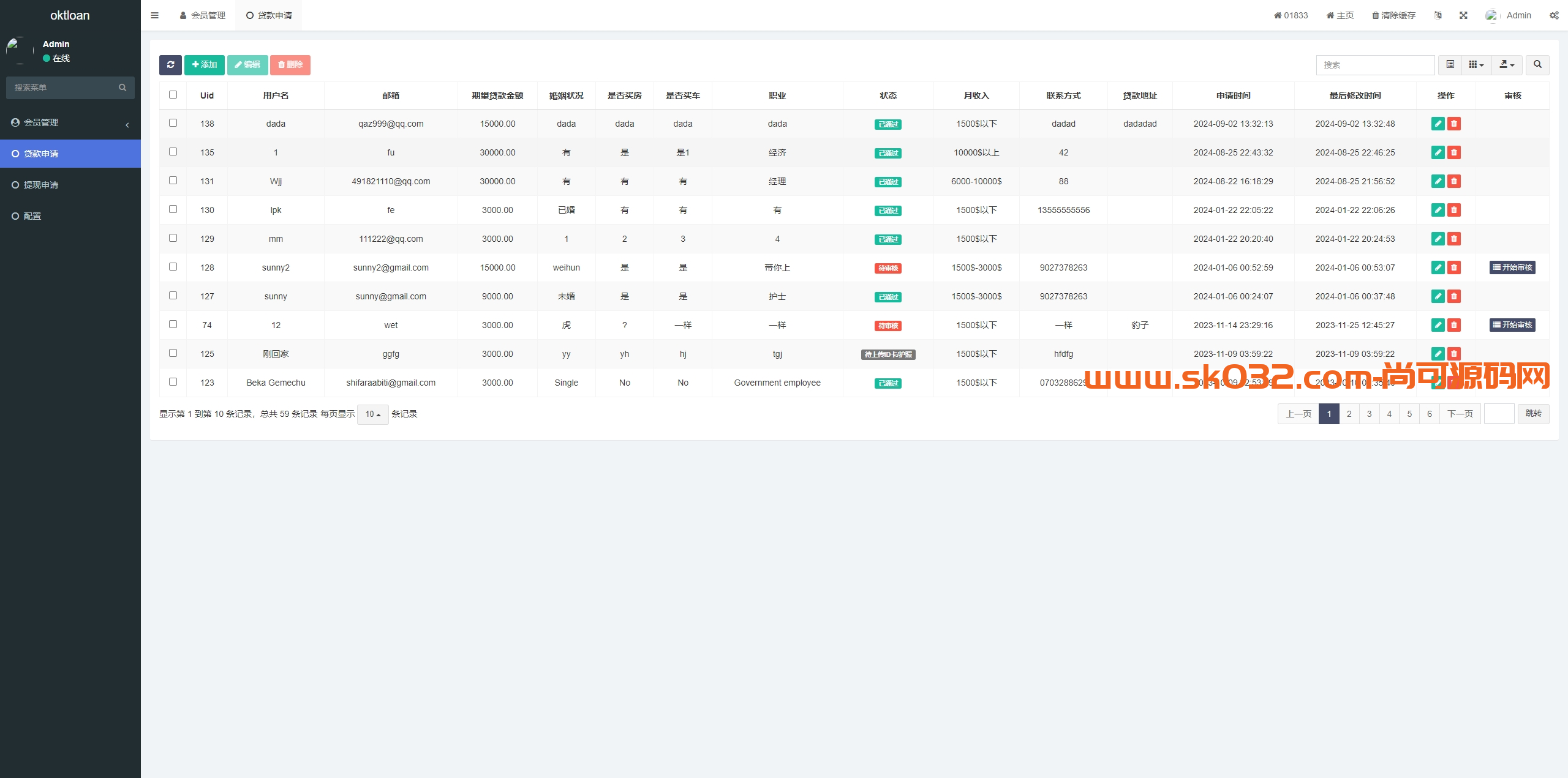Open the export data dropdown
Screen dimensions: 1568x778
pos(1507,65)
